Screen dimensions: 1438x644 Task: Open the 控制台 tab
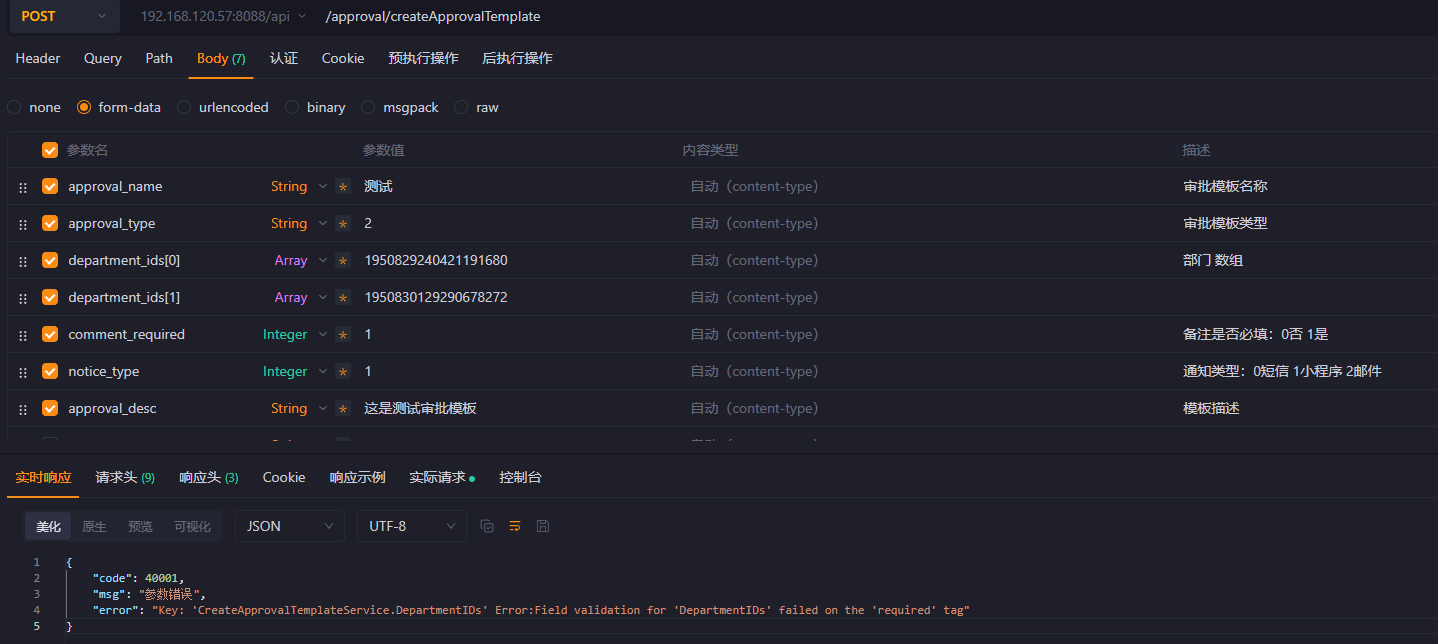click(x=520, y=478)
